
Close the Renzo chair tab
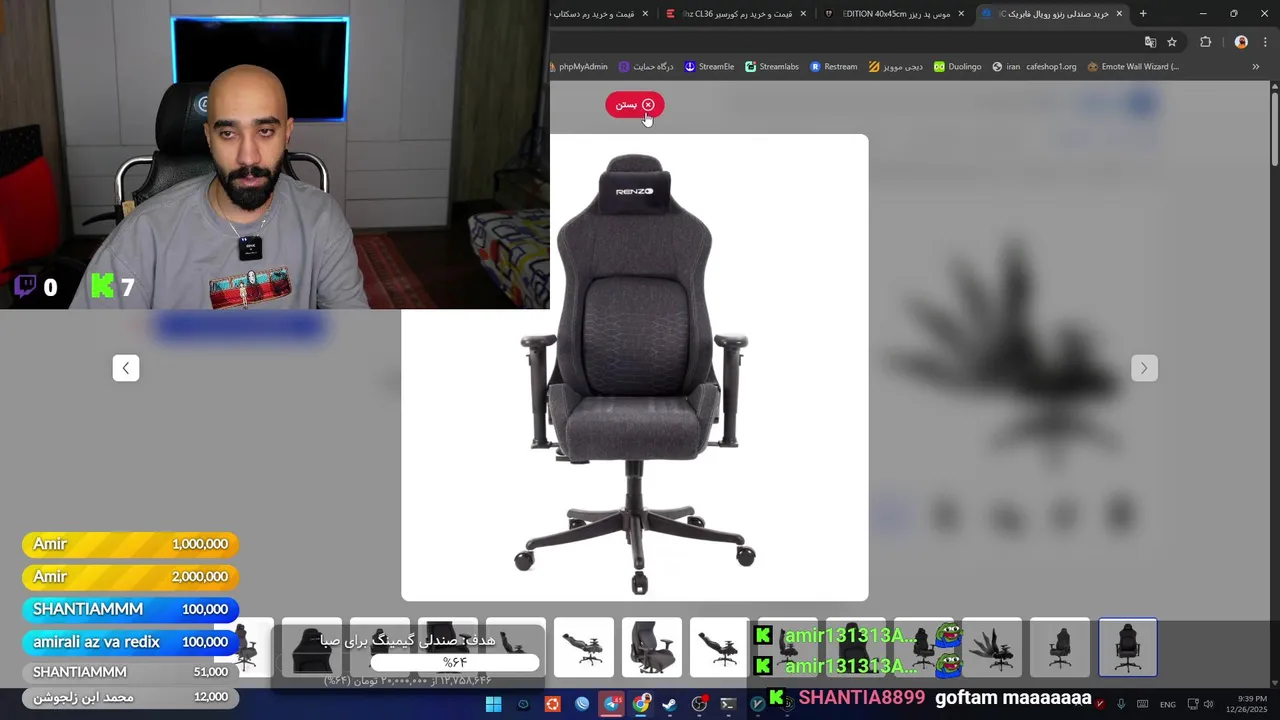[1119, 14]
